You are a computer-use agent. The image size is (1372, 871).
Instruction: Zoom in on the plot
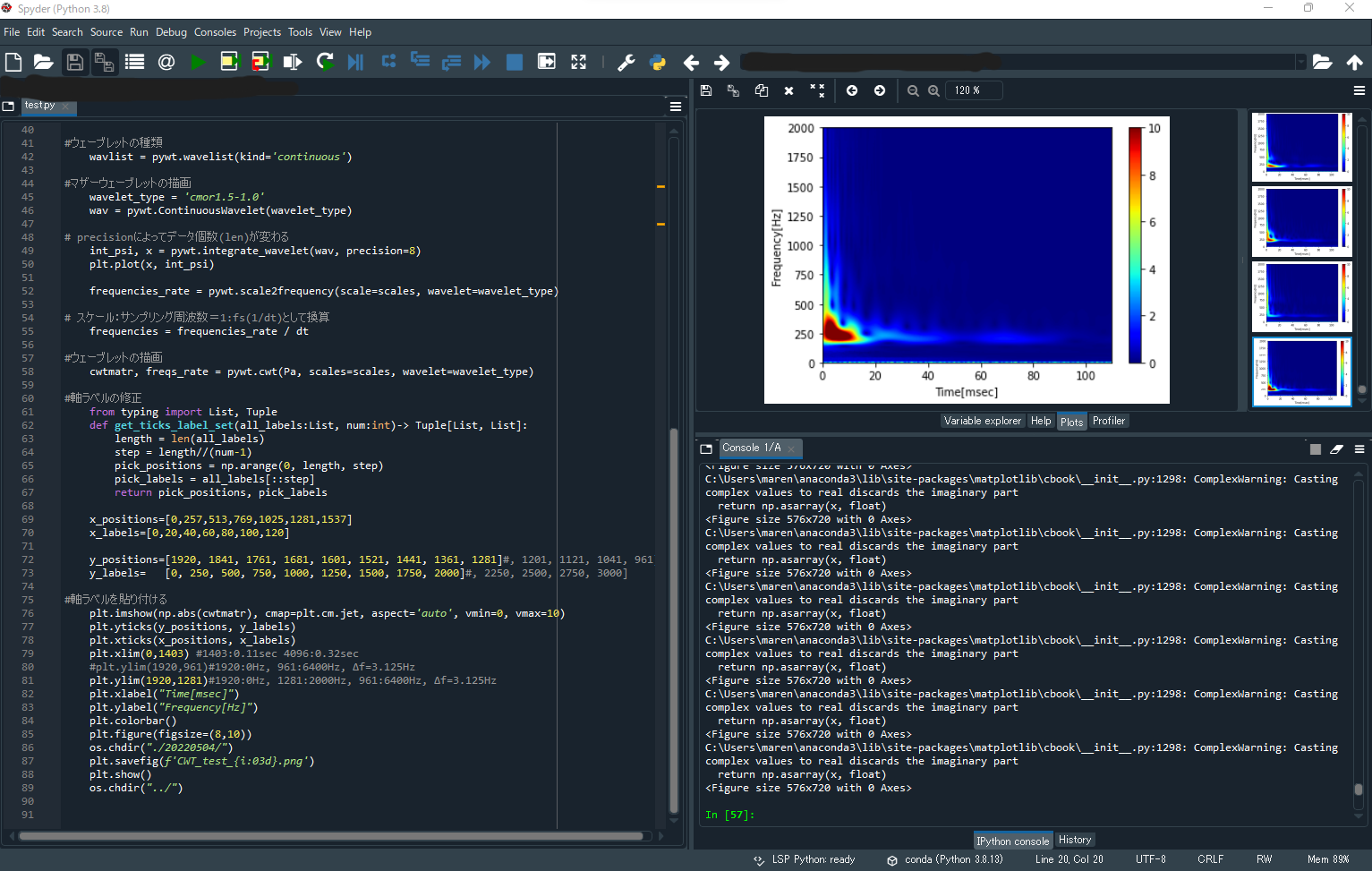pos(933,90)
